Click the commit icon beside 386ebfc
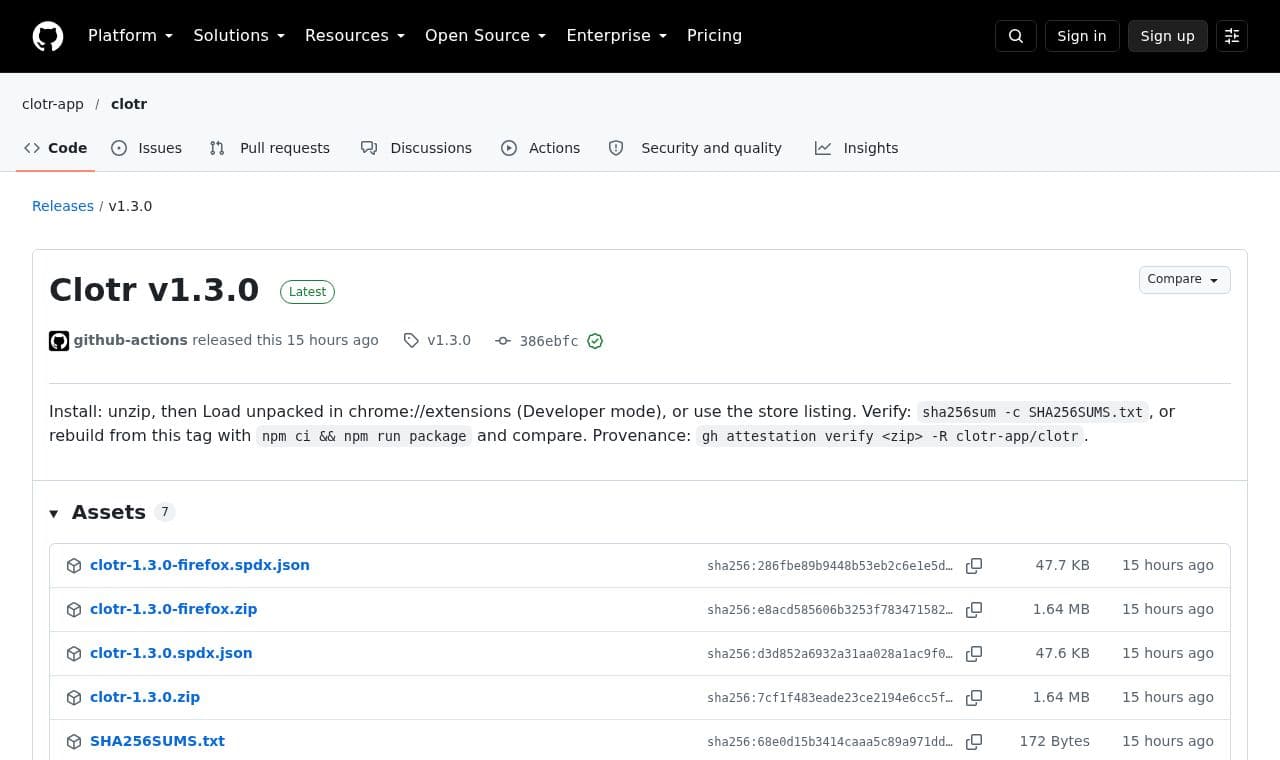 point(503,341)
